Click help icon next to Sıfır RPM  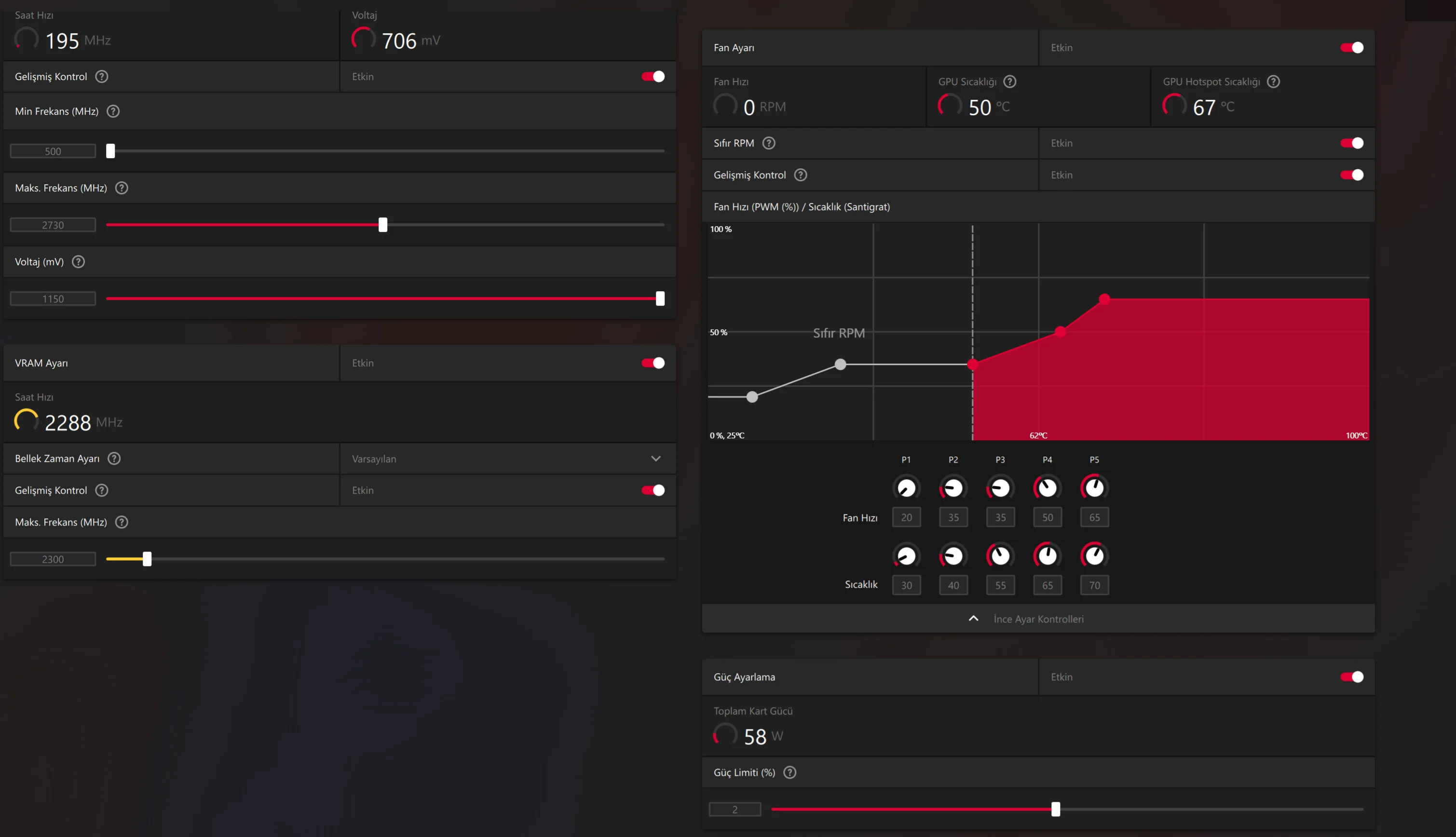769,143
